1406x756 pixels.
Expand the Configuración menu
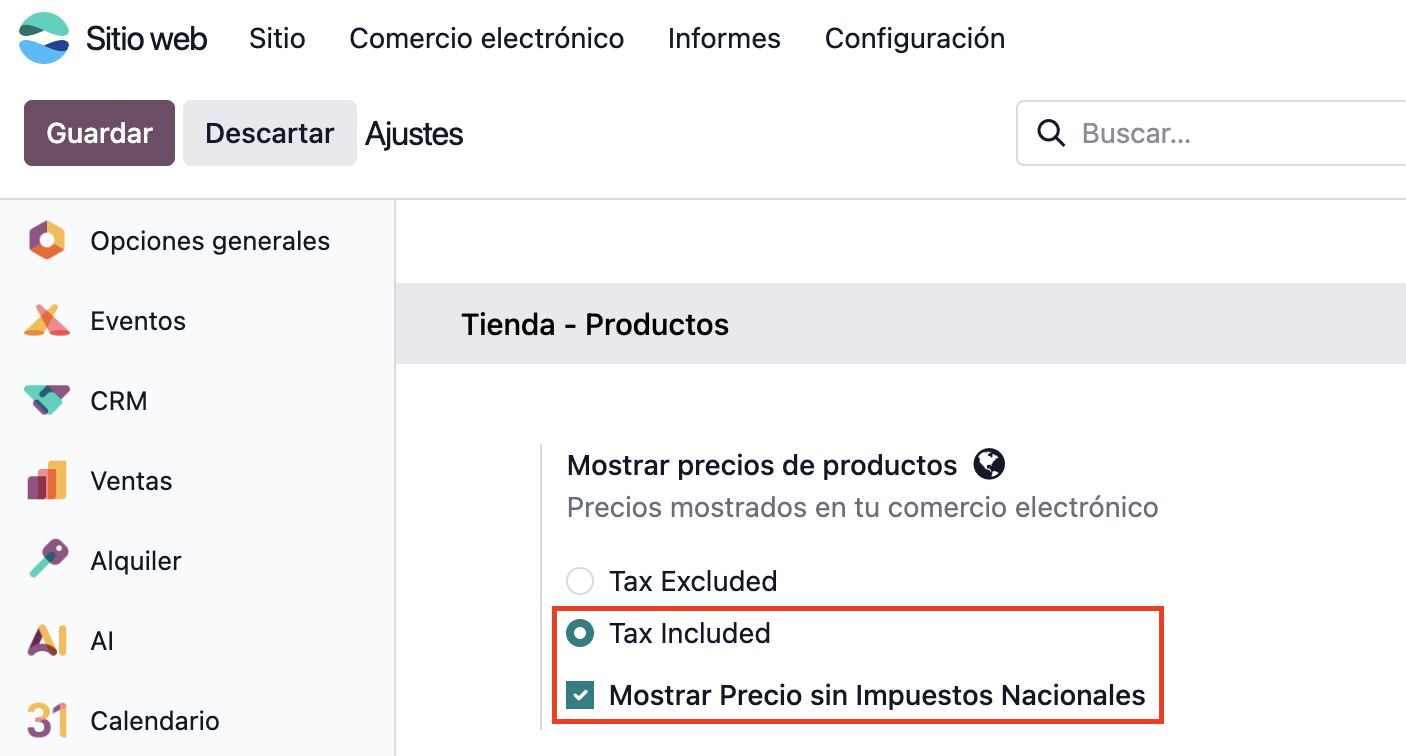[x=915, y=39]
